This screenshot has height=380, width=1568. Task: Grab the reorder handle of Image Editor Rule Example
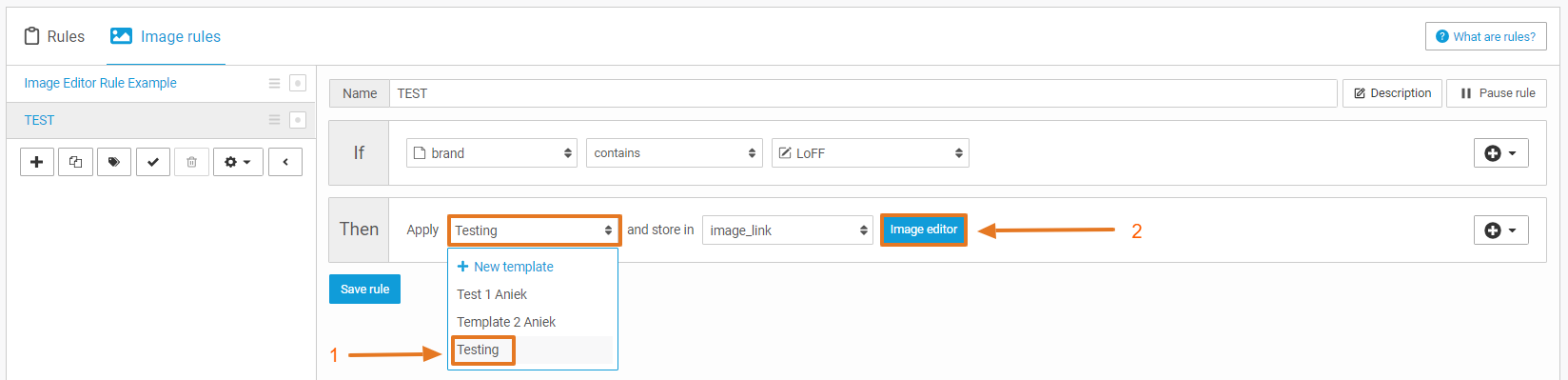point(274,83)
